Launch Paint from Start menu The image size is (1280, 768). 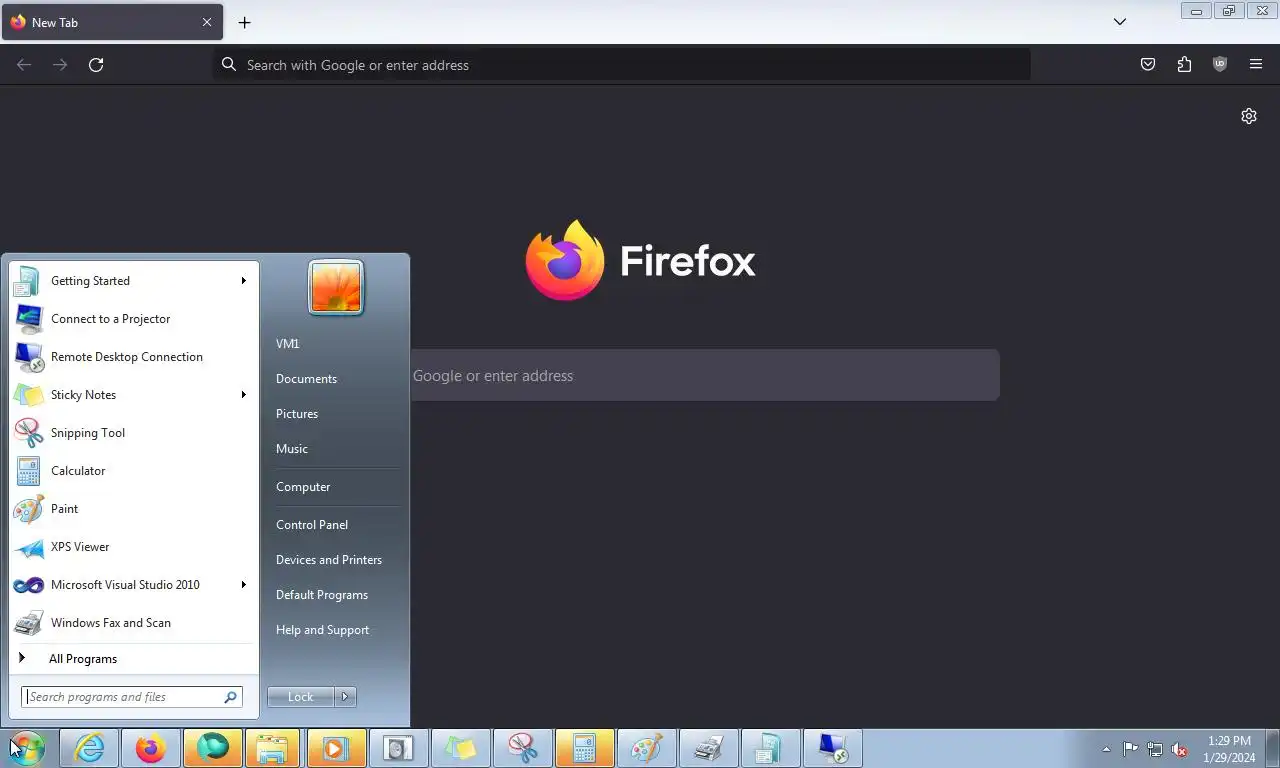coord(134,509)
